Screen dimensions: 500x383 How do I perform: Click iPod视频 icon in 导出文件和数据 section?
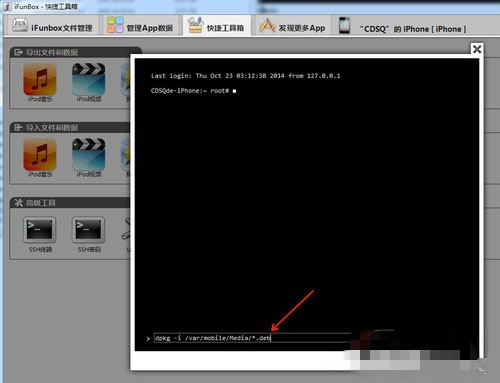coord(88,82)
